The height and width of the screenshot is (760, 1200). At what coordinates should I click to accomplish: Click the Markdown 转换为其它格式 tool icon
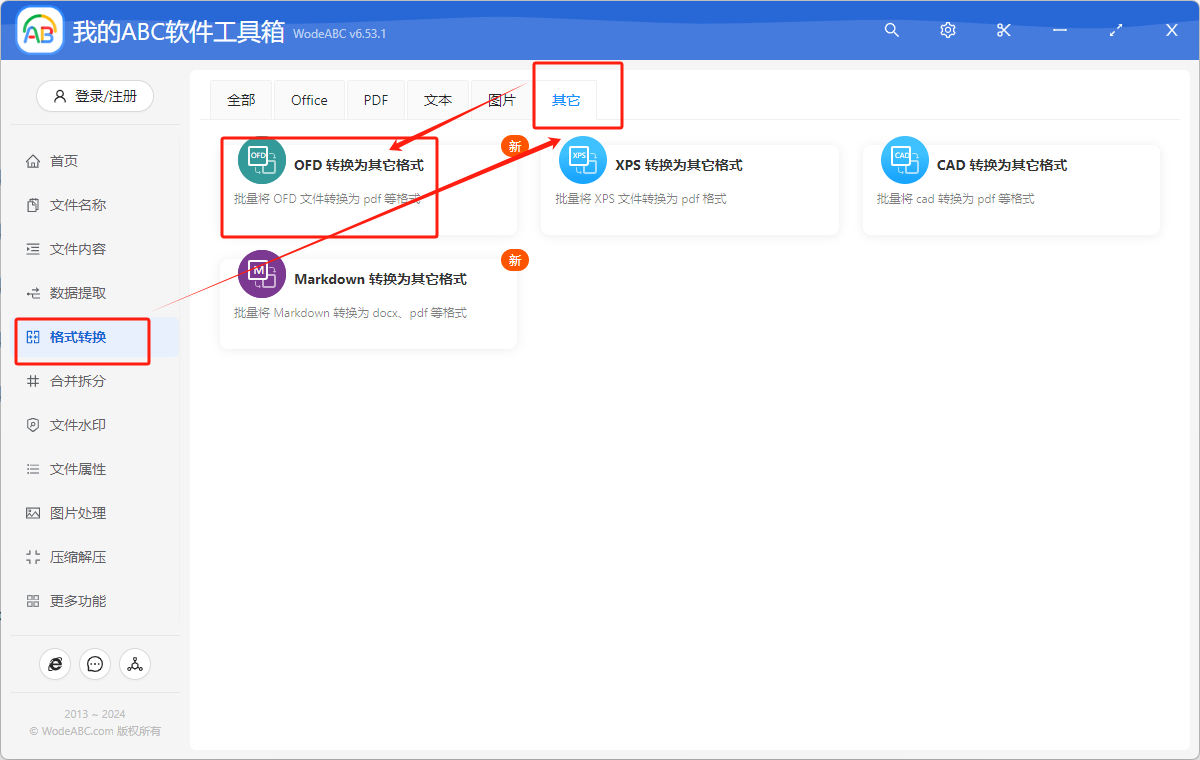(261, 273)
